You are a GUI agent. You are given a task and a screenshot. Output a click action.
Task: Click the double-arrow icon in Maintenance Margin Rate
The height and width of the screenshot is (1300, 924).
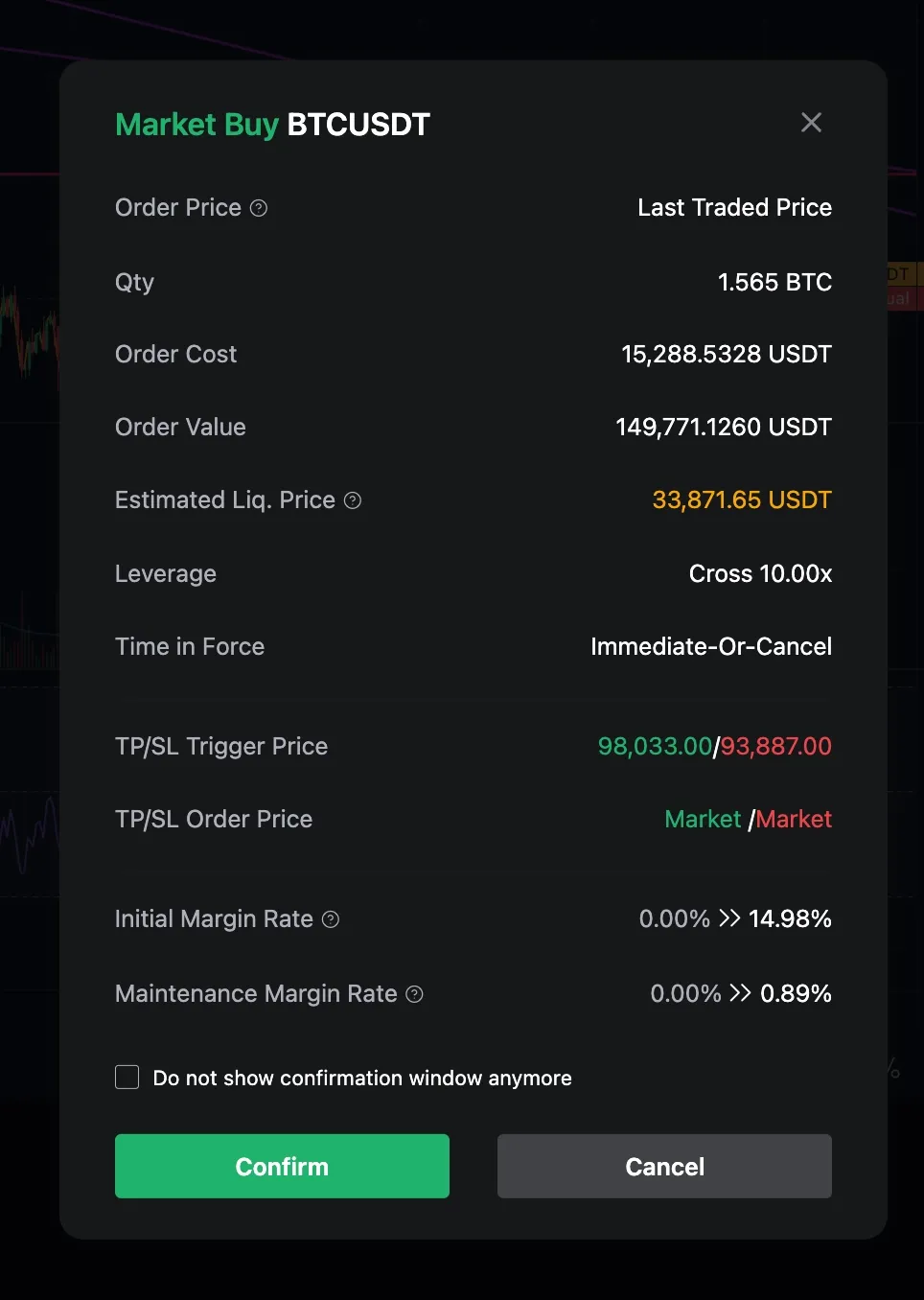(740, 993)
